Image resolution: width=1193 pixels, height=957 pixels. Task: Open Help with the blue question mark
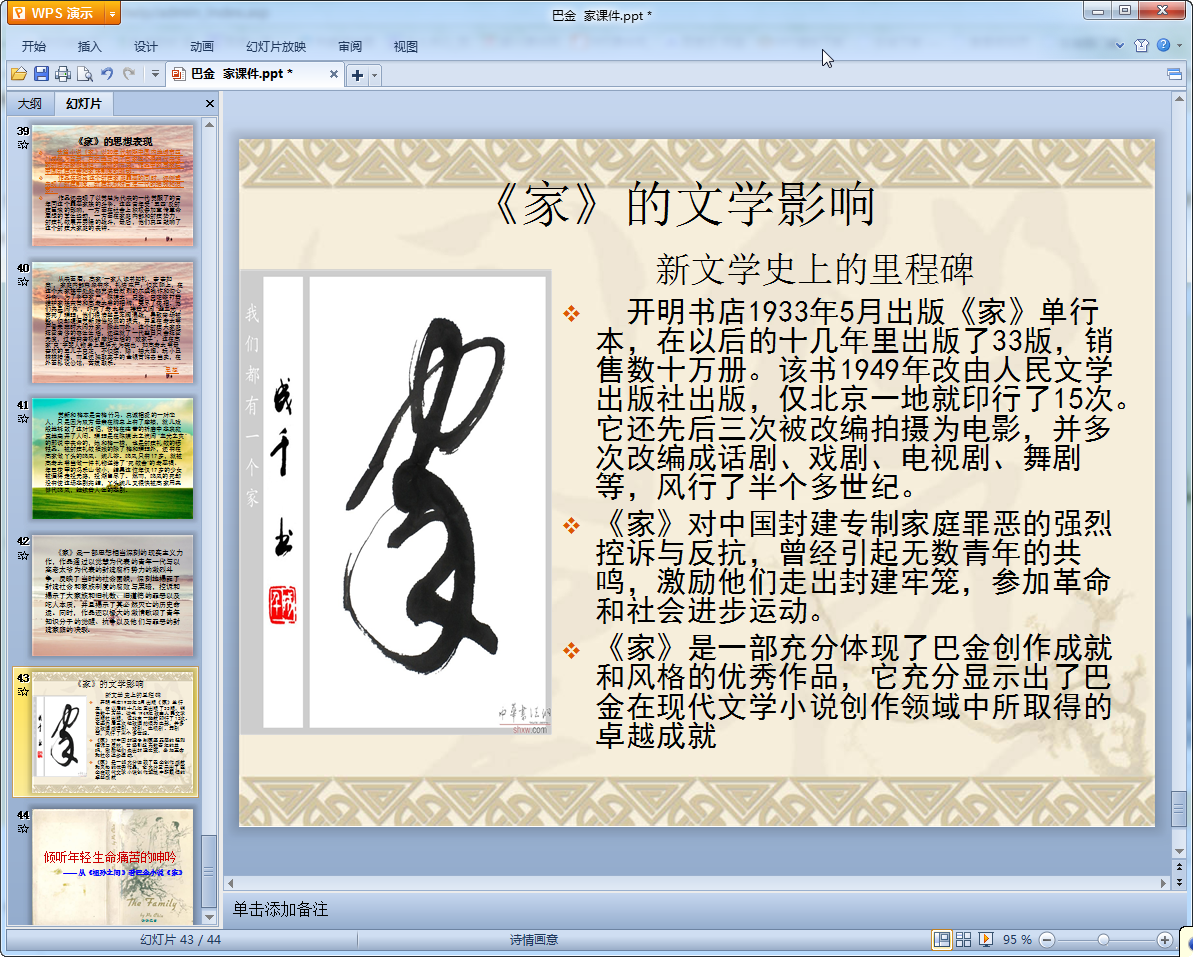tap(1163, 46)
